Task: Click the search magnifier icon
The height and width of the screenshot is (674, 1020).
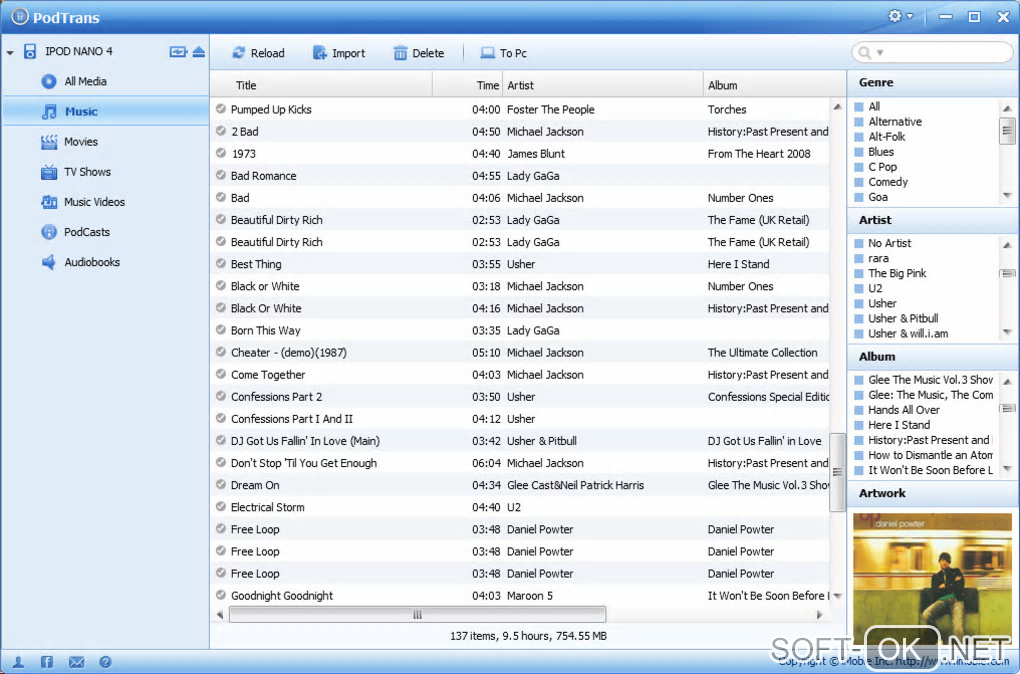Action: pyautogui.click(x=865, y=53)
